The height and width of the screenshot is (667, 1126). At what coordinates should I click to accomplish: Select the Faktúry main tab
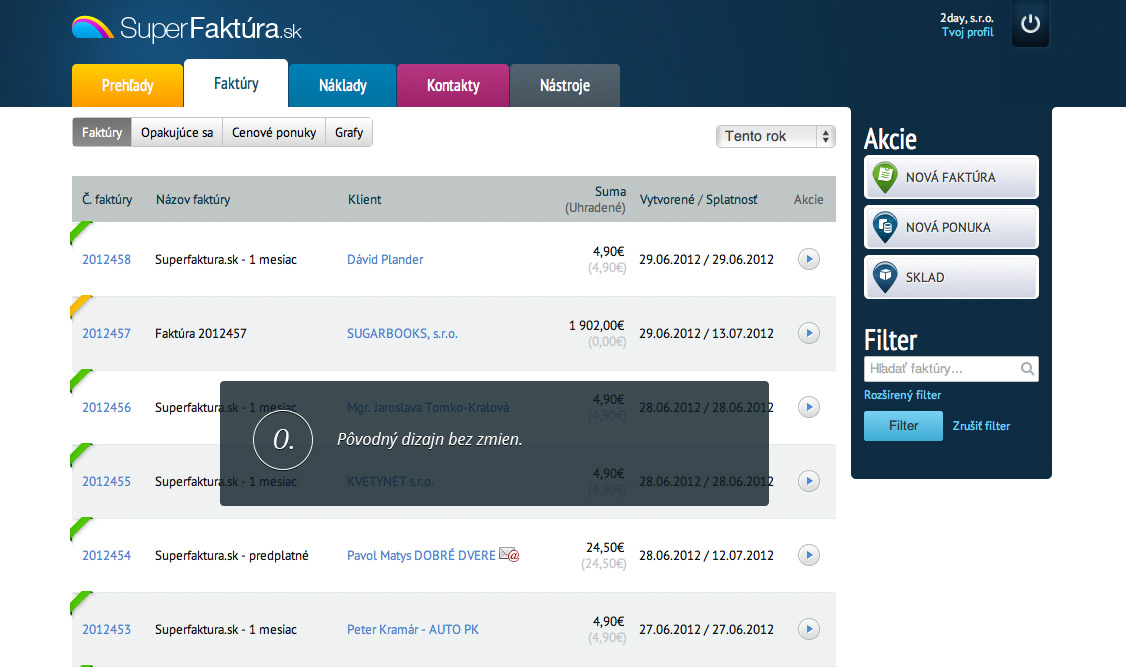point(236,83)
